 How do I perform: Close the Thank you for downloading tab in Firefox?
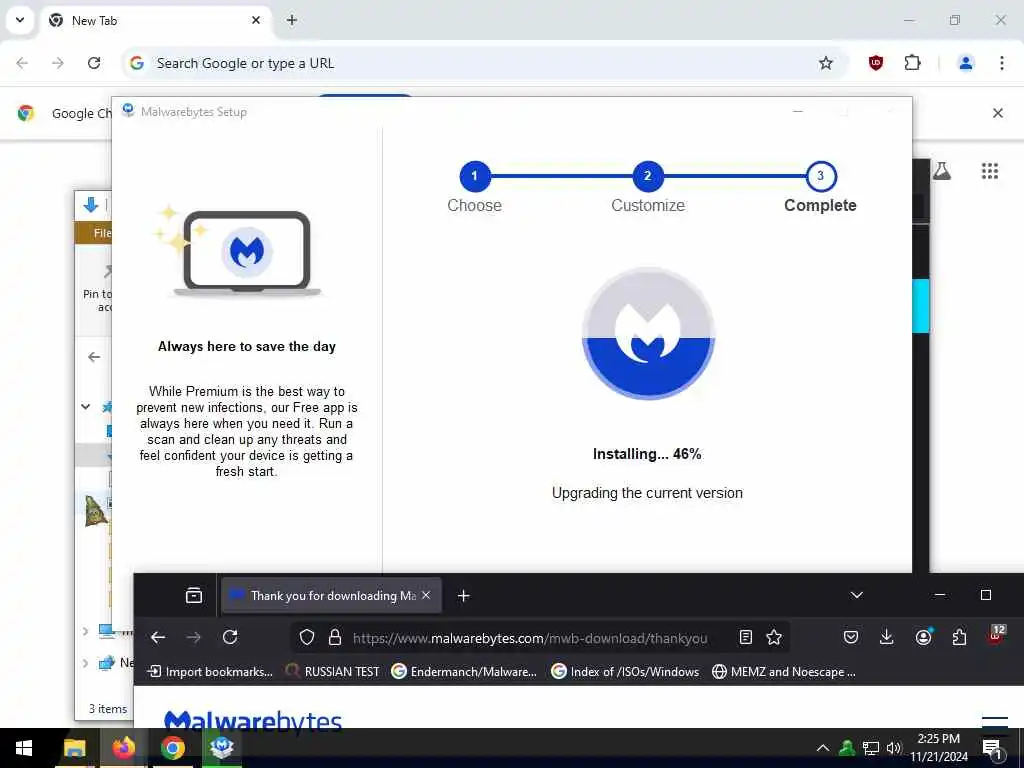click(x=426, y=596)
